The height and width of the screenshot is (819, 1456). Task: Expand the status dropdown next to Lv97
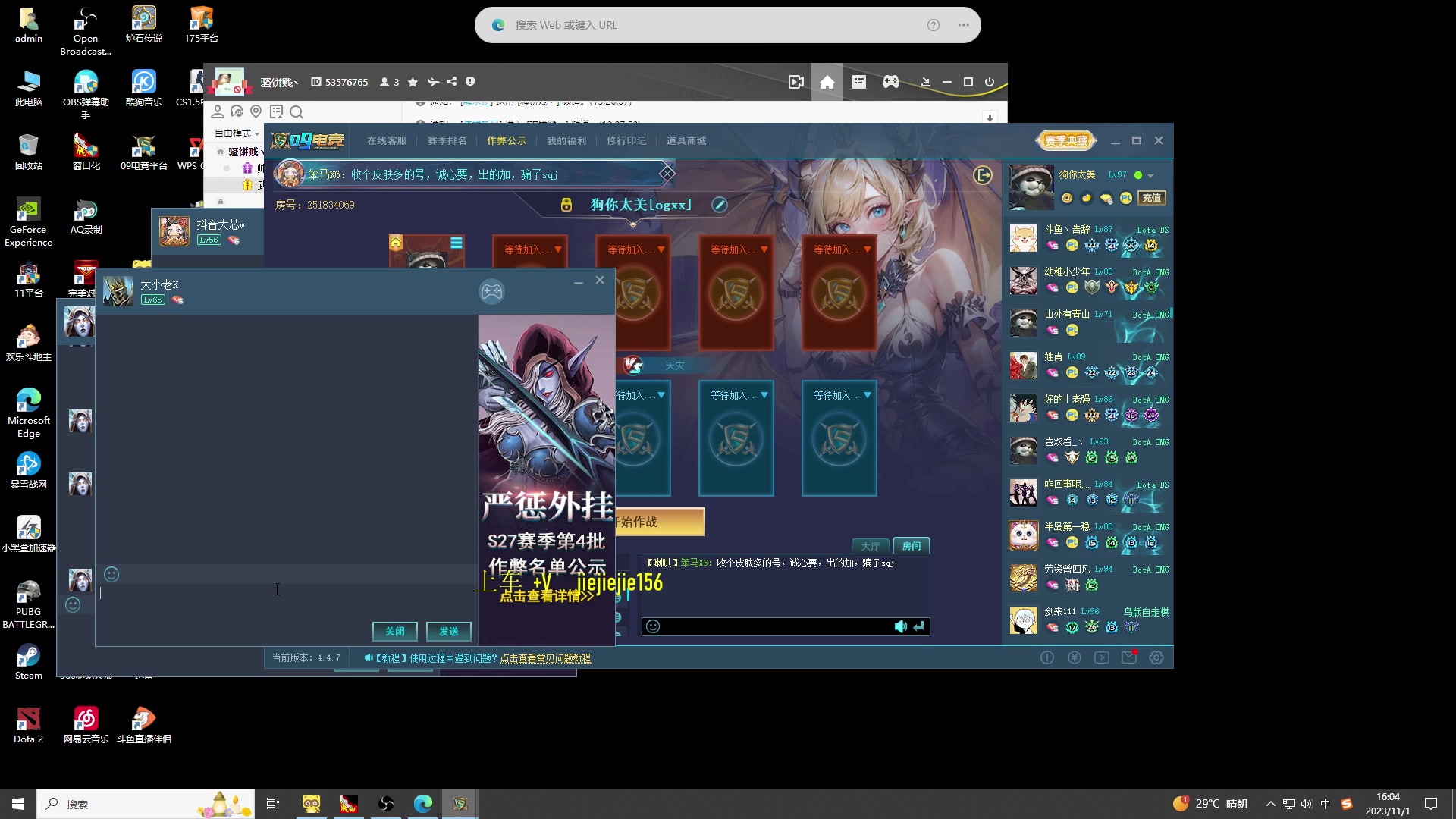(x=1150, y=176)
